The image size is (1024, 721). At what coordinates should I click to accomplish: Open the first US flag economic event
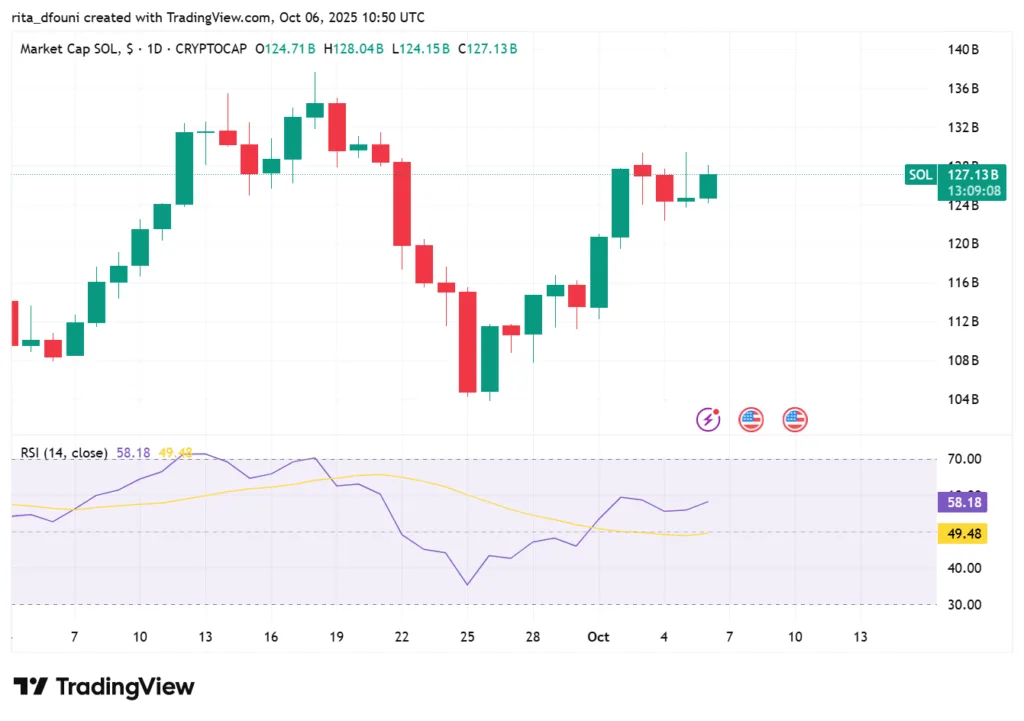(x=751, y=419)
